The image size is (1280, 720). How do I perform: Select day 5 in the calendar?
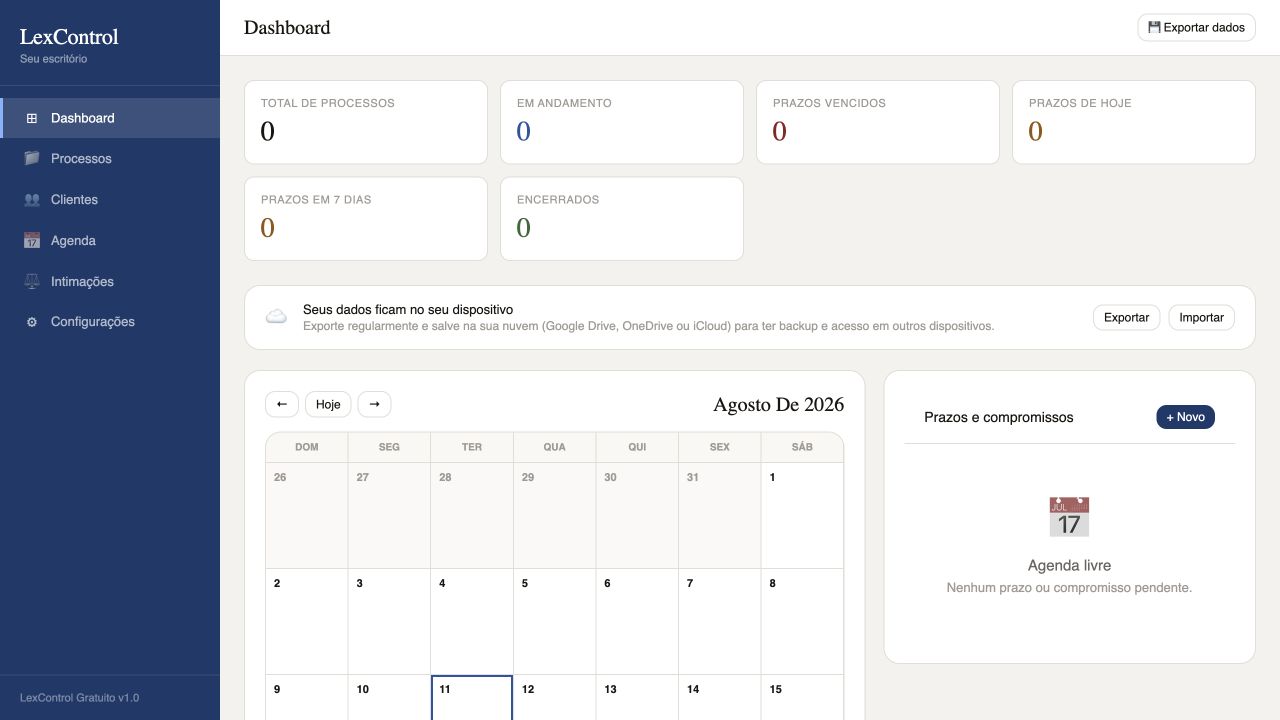[554, 622]
